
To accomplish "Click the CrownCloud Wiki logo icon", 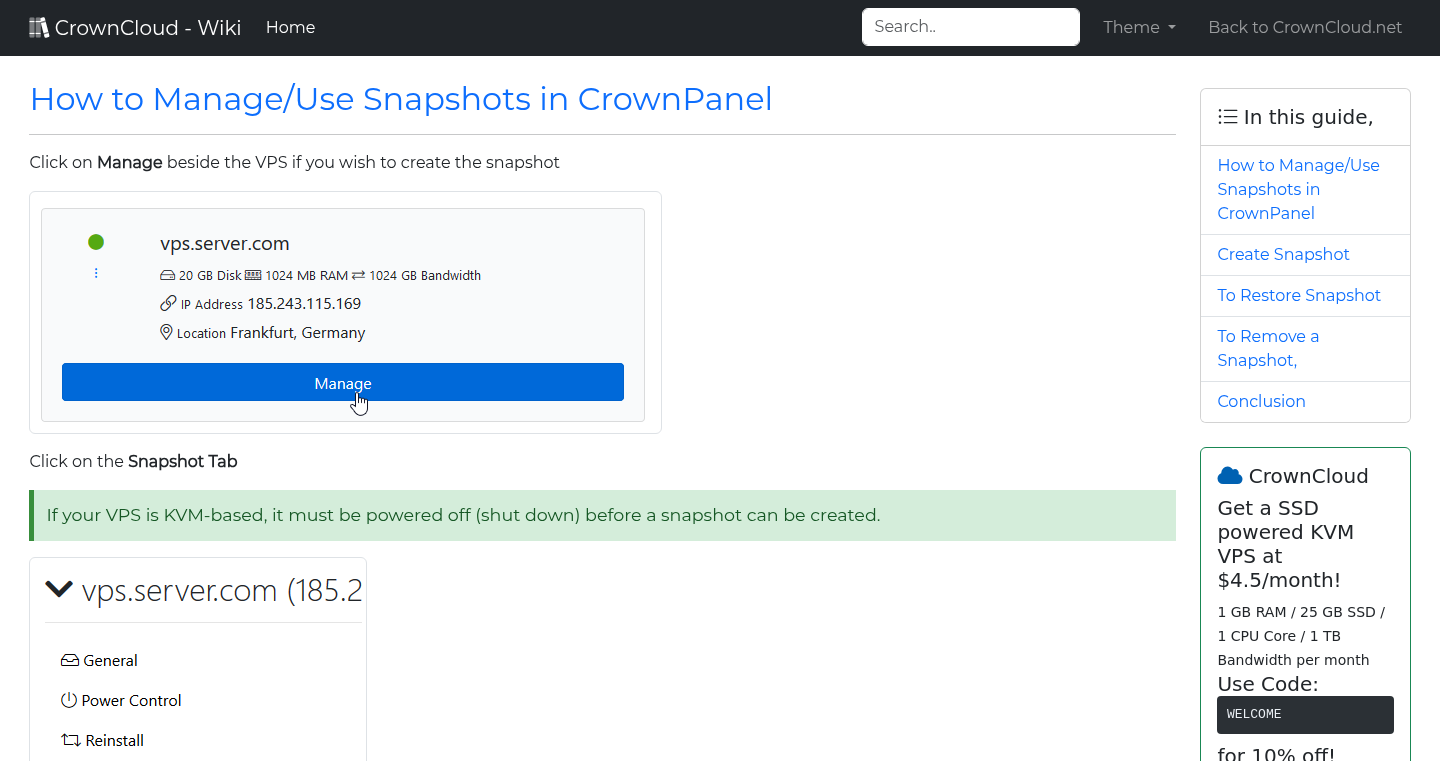I will pyautogui.click(x=38, y=26).
